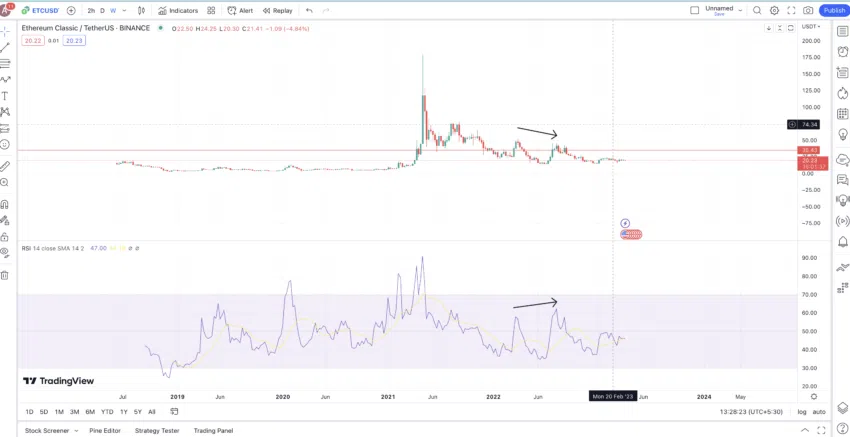Set date range to 5Y
This screenshot has height=437, width=850.
(138, 412)
